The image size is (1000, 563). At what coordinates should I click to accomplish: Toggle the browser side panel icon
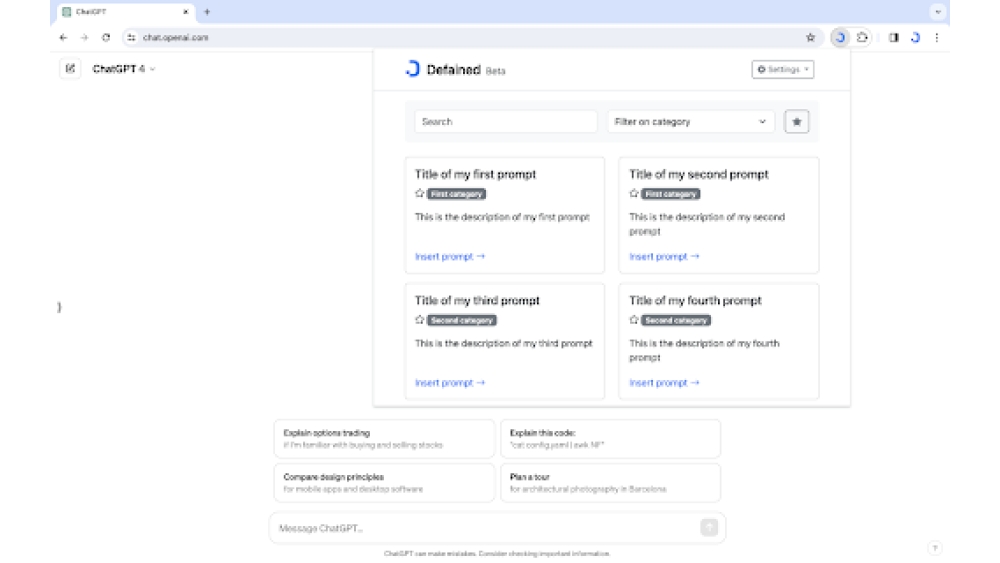[893, 38]
